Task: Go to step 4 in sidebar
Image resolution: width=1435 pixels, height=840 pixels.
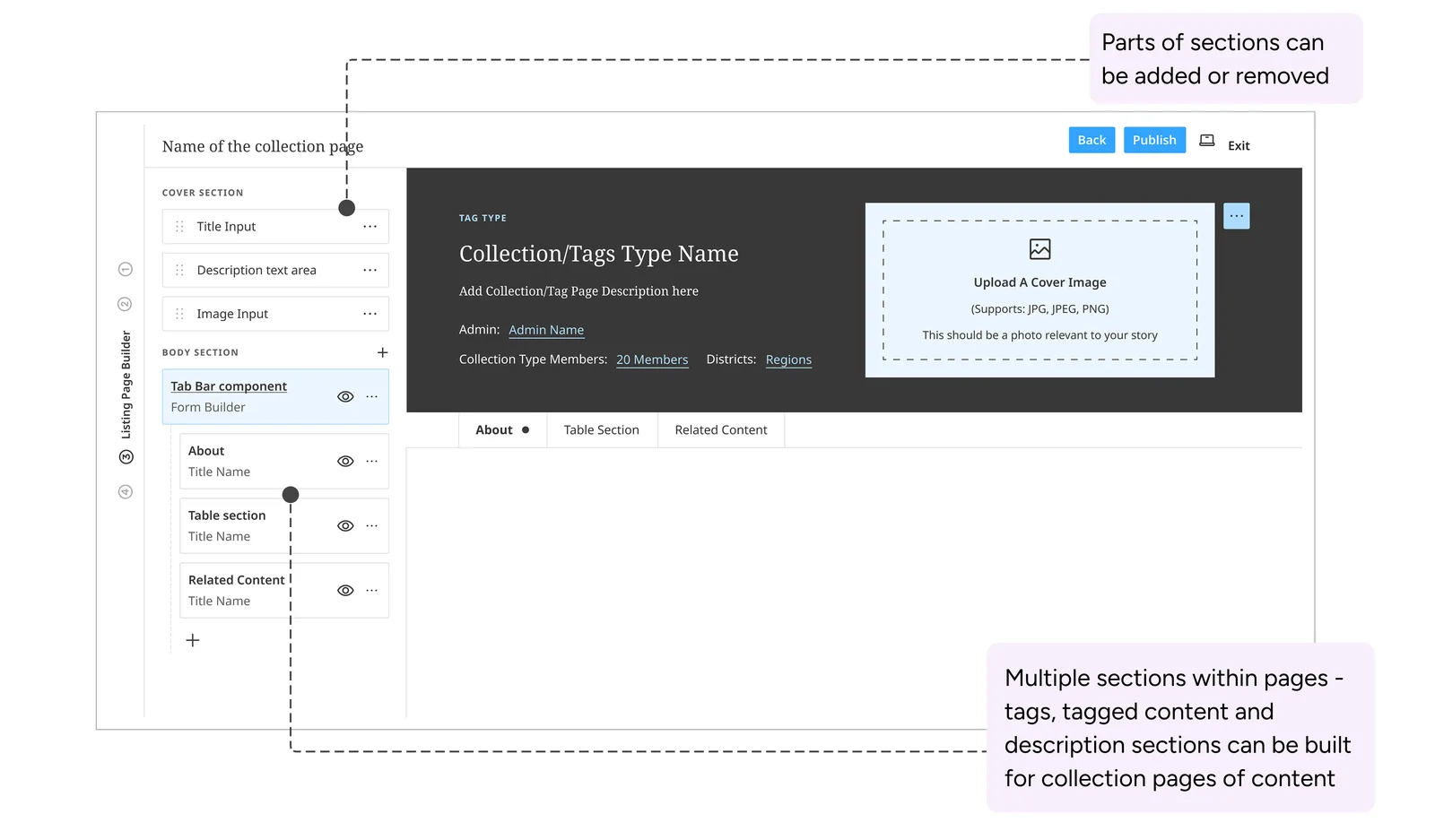Action: click(x=126, y=491)
